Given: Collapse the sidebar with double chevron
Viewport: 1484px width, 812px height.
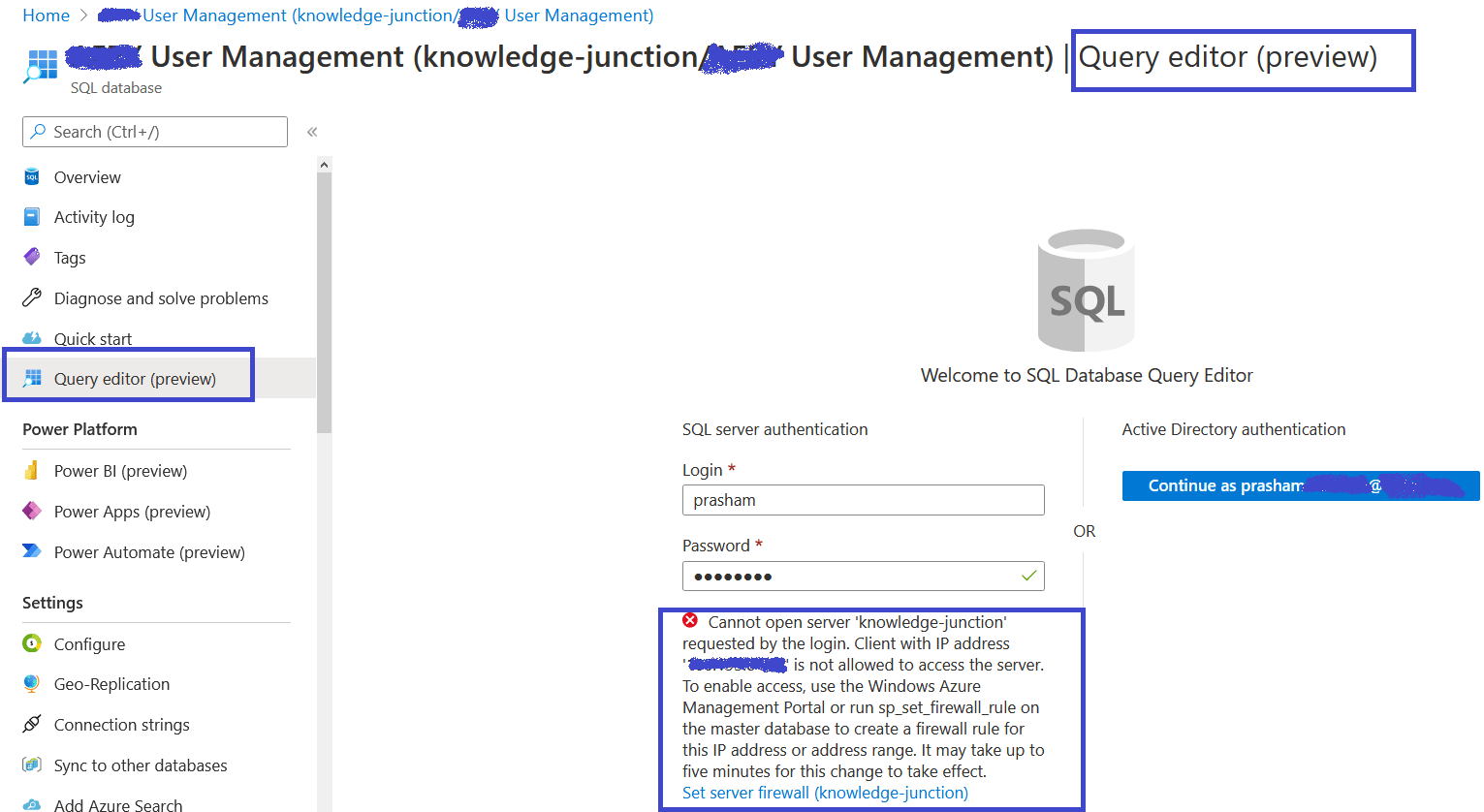Looking at the screenshot, I should pos(312,132).
